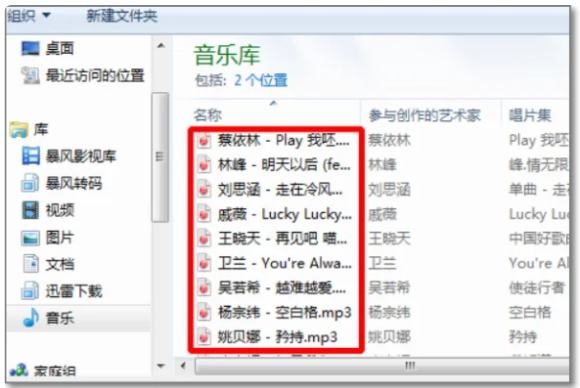Click the mp3 icon of 吴若希 file

(x=204, y=287)
